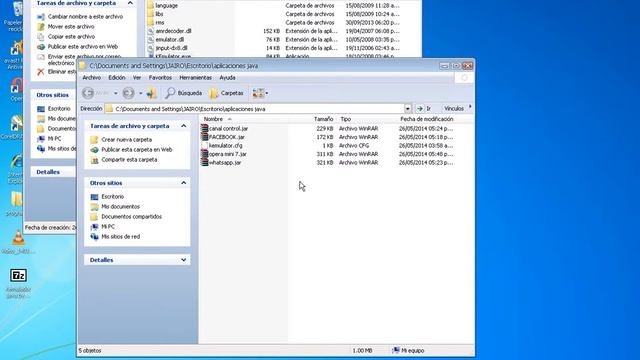Open Documentos compartidos link
This screenshot has height=360, width=640.
click(x=131, y=217)
